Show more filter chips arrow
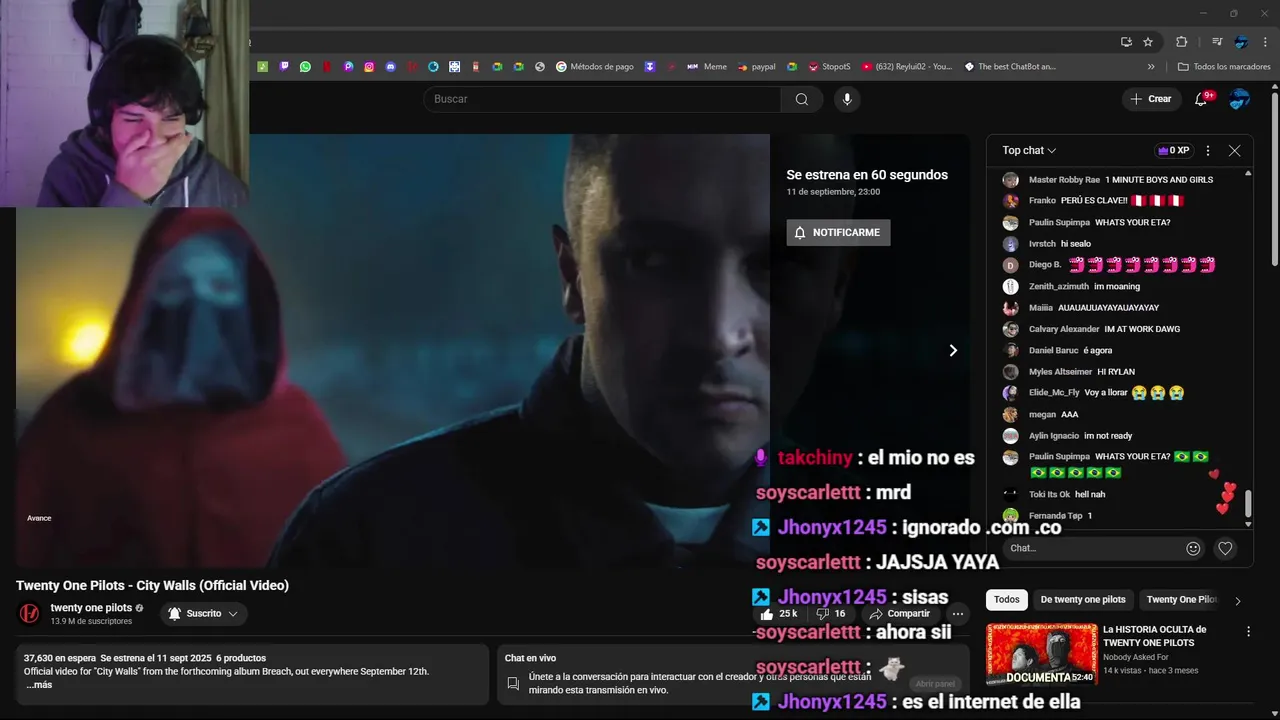 [x=1237, y=601]
